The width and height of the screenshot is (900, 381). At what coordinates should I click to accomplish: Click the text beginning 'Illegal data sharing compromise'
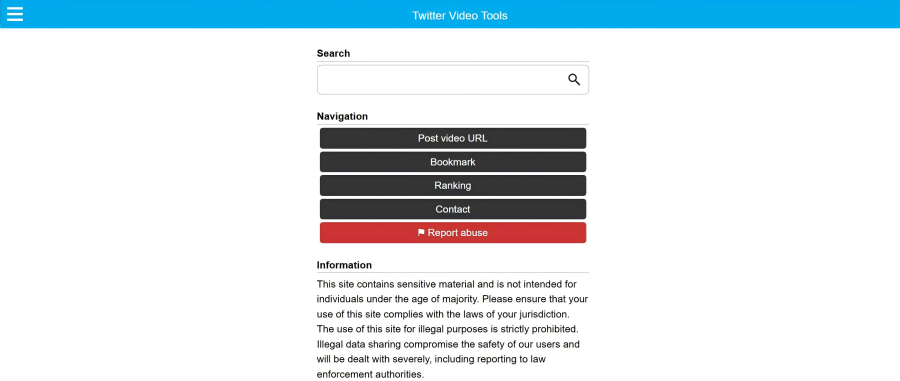click(448, 345)
